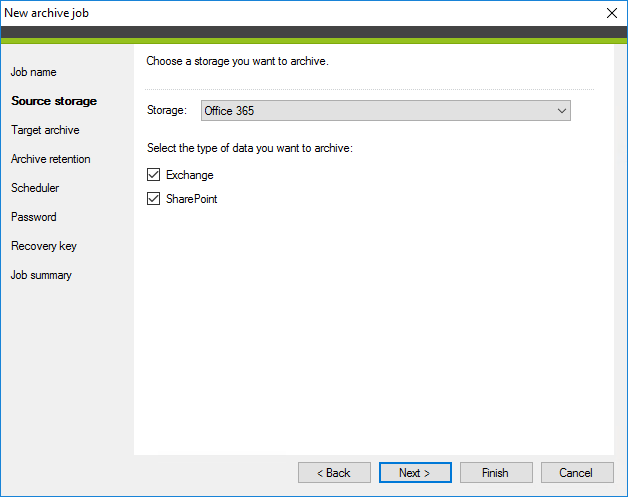Viewport: 628px width, 497px height.
Task: Navigate to the Recovery key step
Action: coord(44,246)
